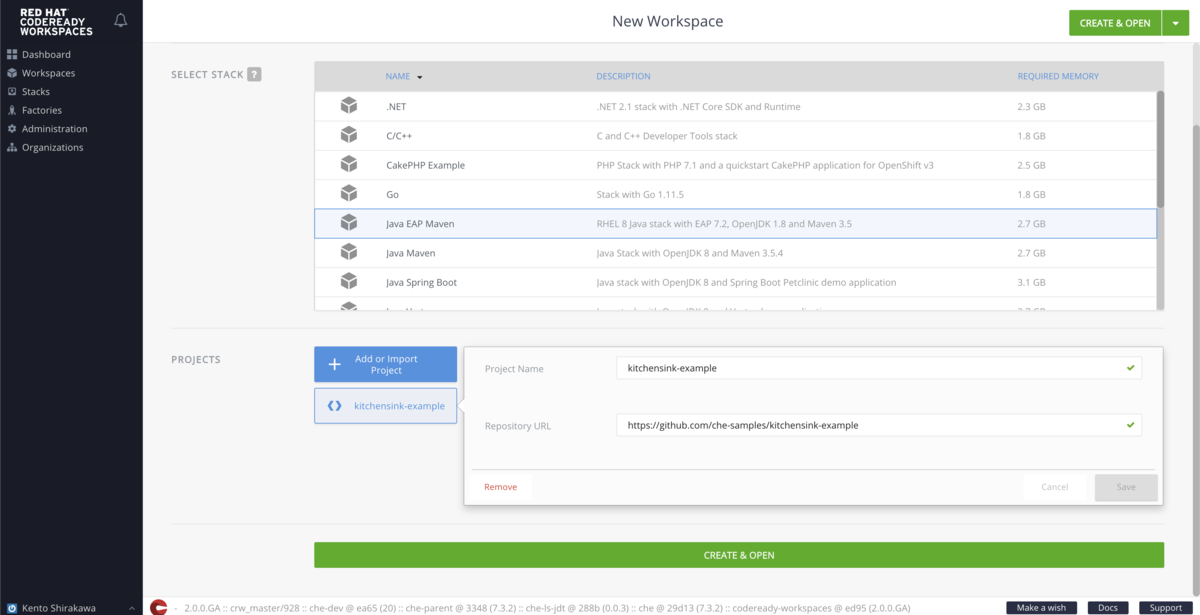The image size is (1200, 615).
Task: Sort by Required Memory column header
Action: pos(1058,76)
